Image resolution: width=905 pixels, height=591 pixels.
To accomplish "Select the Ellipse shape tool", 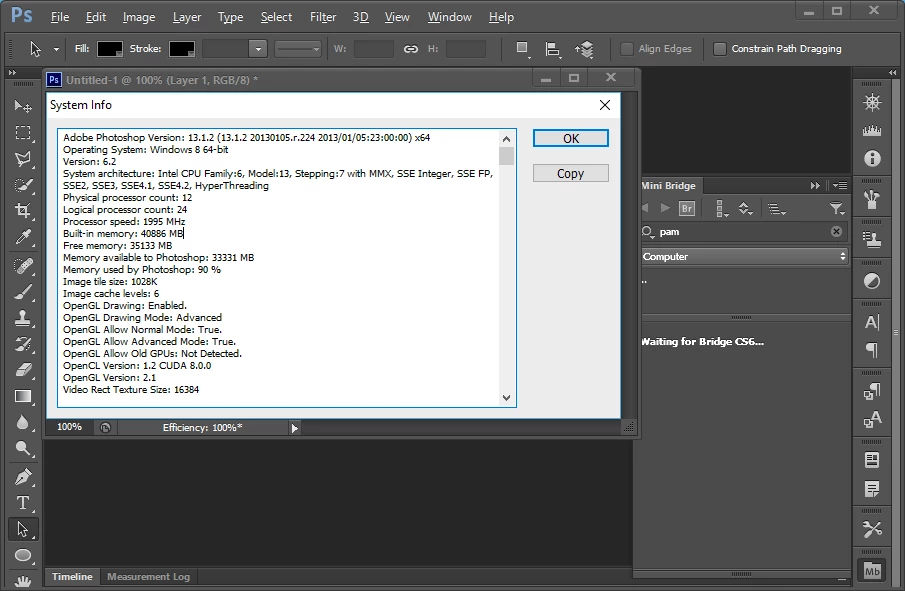I will [x=23, y=555].
